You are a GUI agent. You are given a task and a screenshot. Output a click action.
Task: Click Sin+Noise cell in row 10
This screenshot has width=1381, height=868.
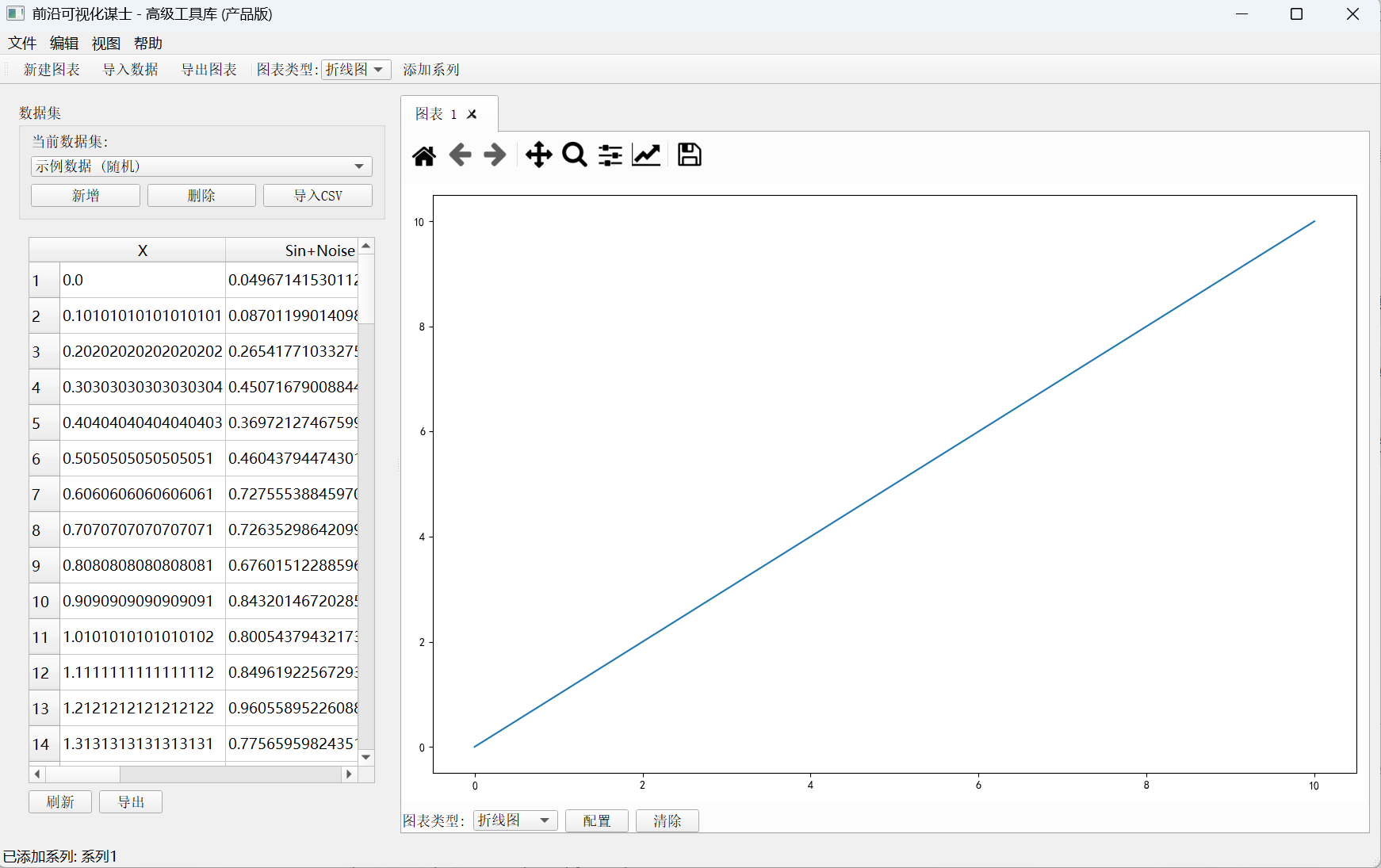(x=292, y=602)
